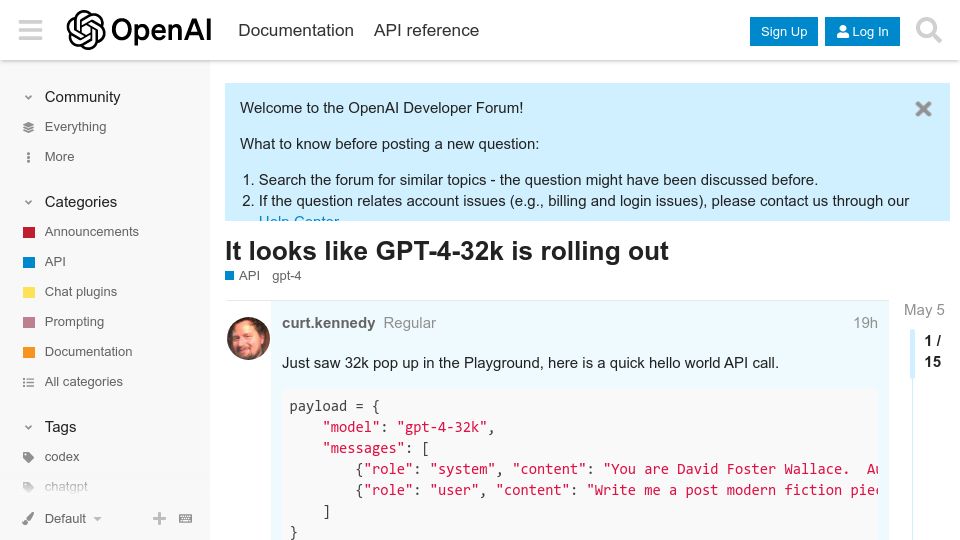Viewport: 960px width, 540px height.
Task: Select the Announcements category
Action: (92, 231)
